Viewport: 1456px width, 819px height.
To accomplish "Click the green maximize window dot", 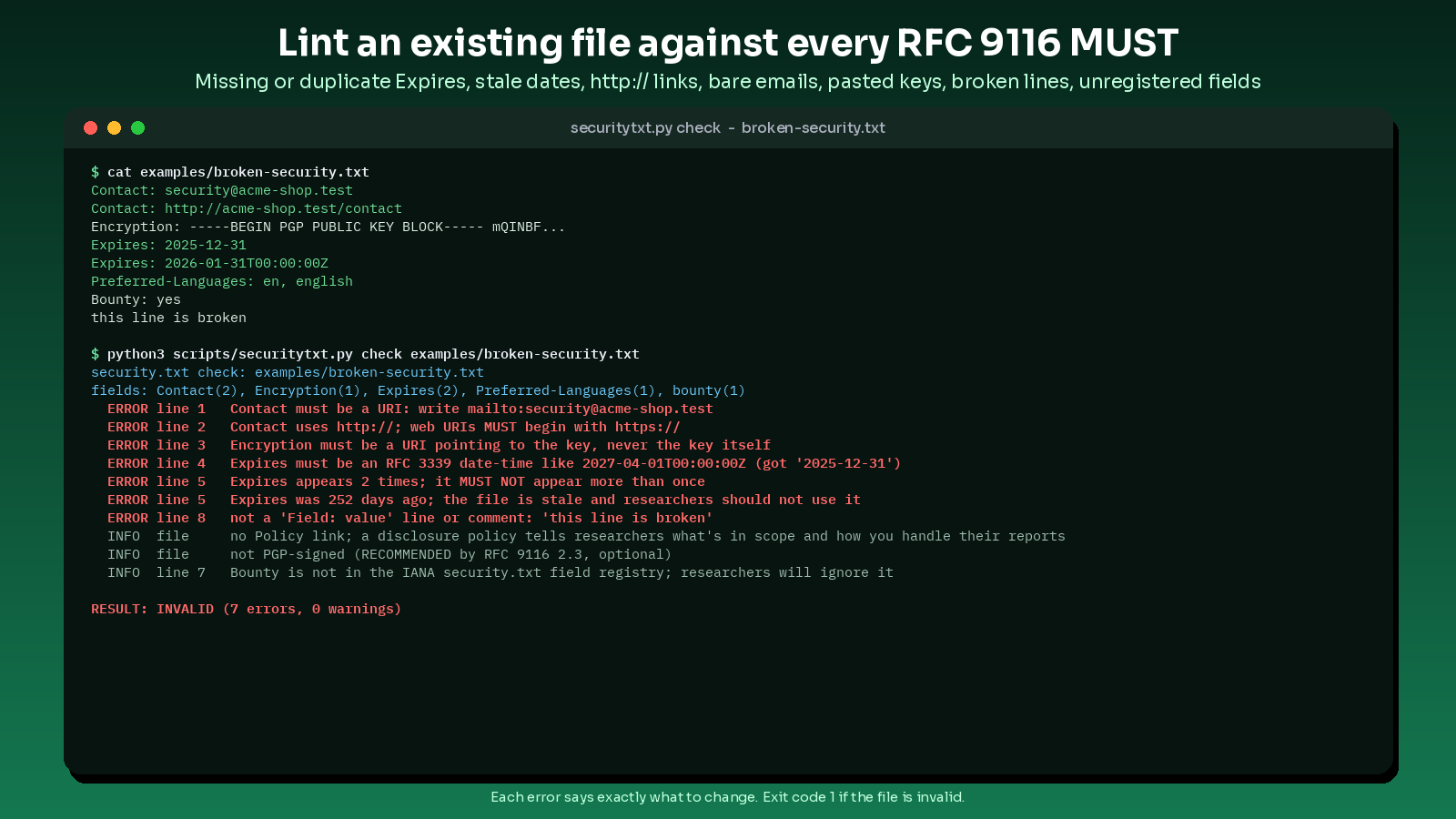I will [137, 127].
